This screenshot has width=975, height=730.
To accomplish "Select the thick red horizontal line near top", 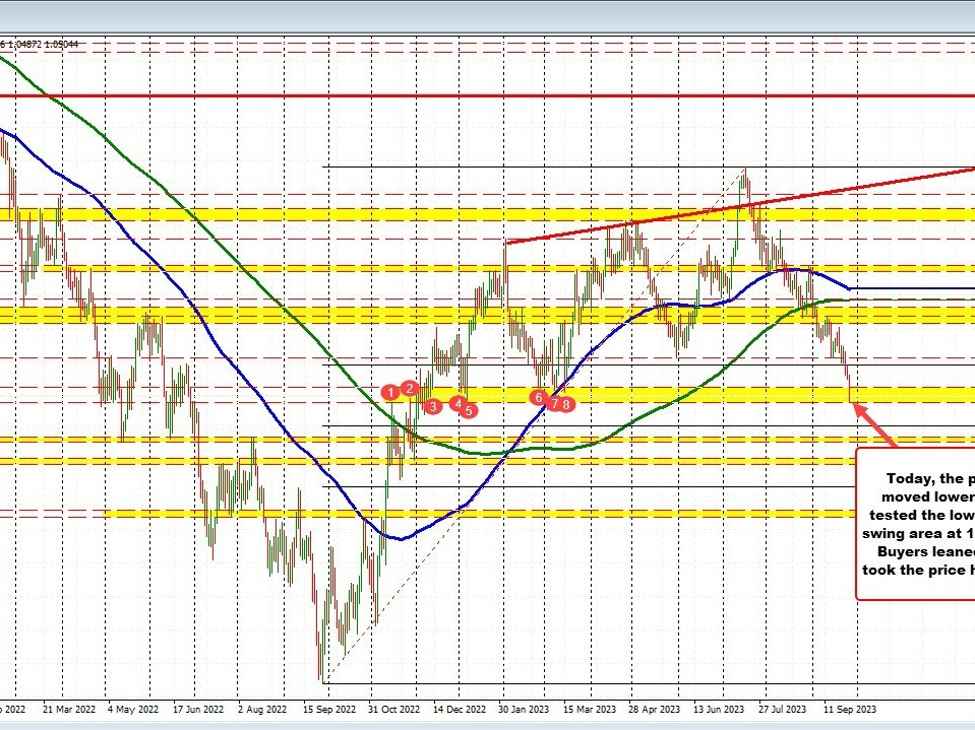I will coord(500,97).
